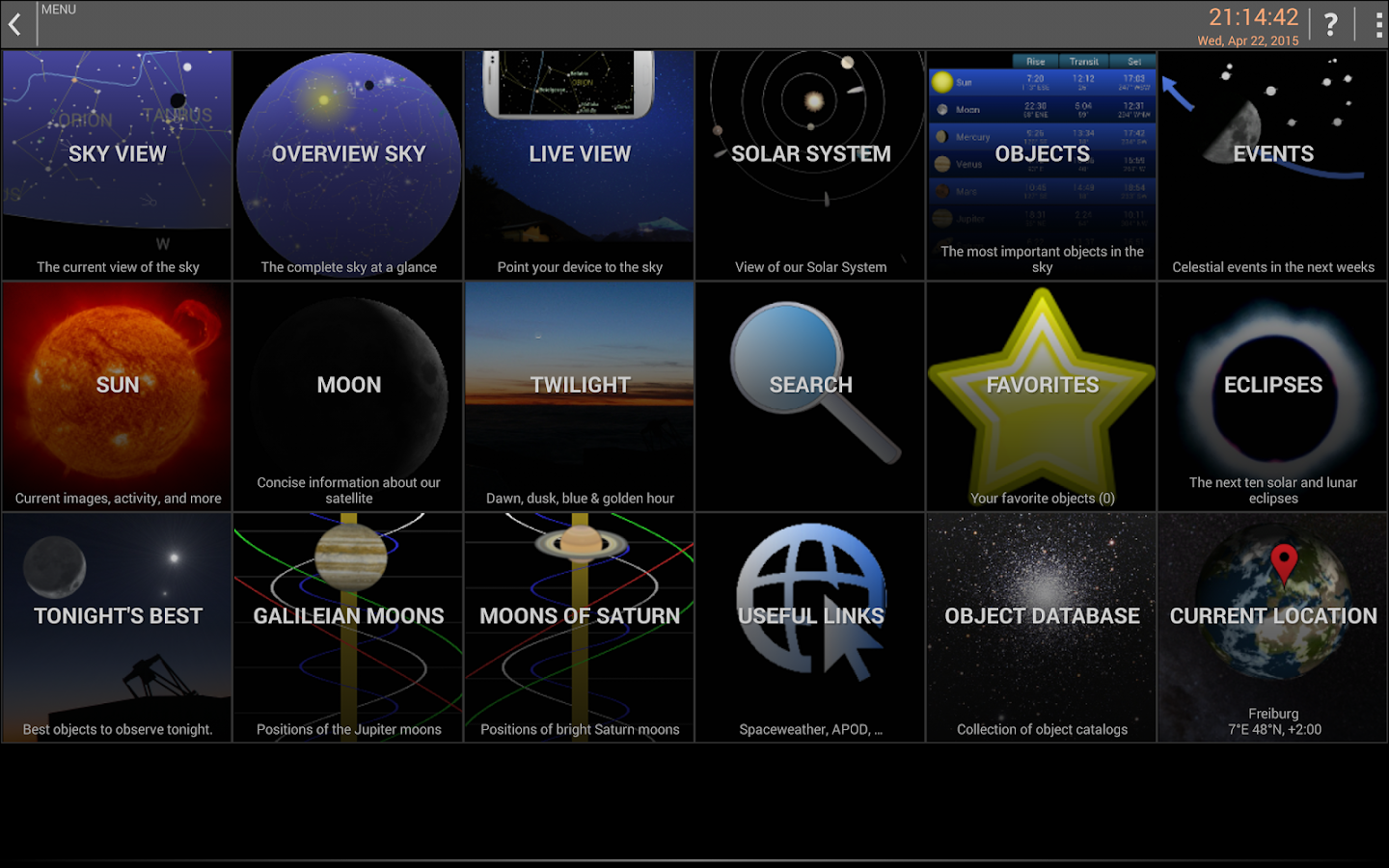Open the Sky View tile
The width and height of the screenshot is (1389, 868).
(x=116, y=164)
